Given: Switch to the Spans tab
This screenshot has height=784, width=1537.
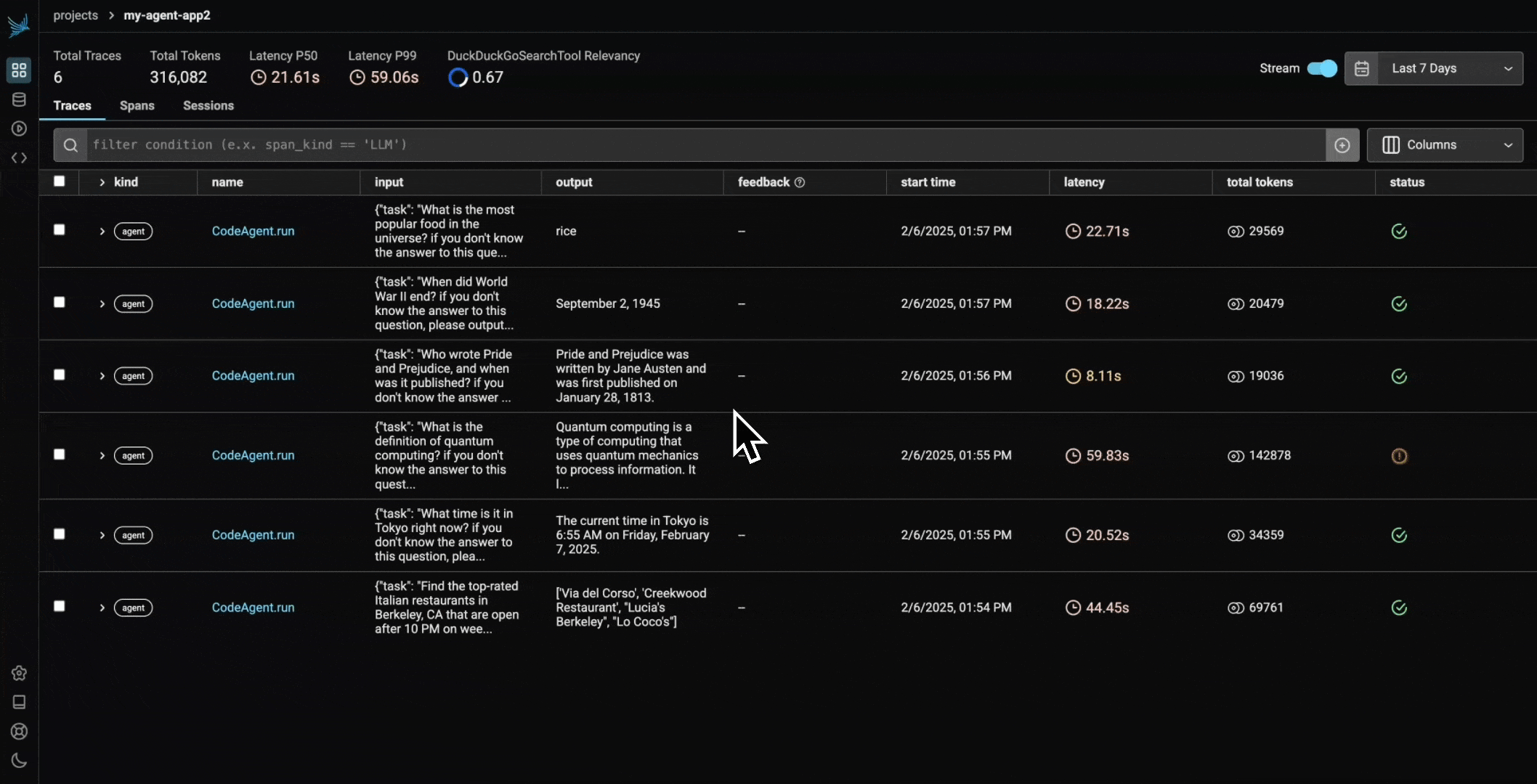Looking at the screenshot, I should coord(137,106).
